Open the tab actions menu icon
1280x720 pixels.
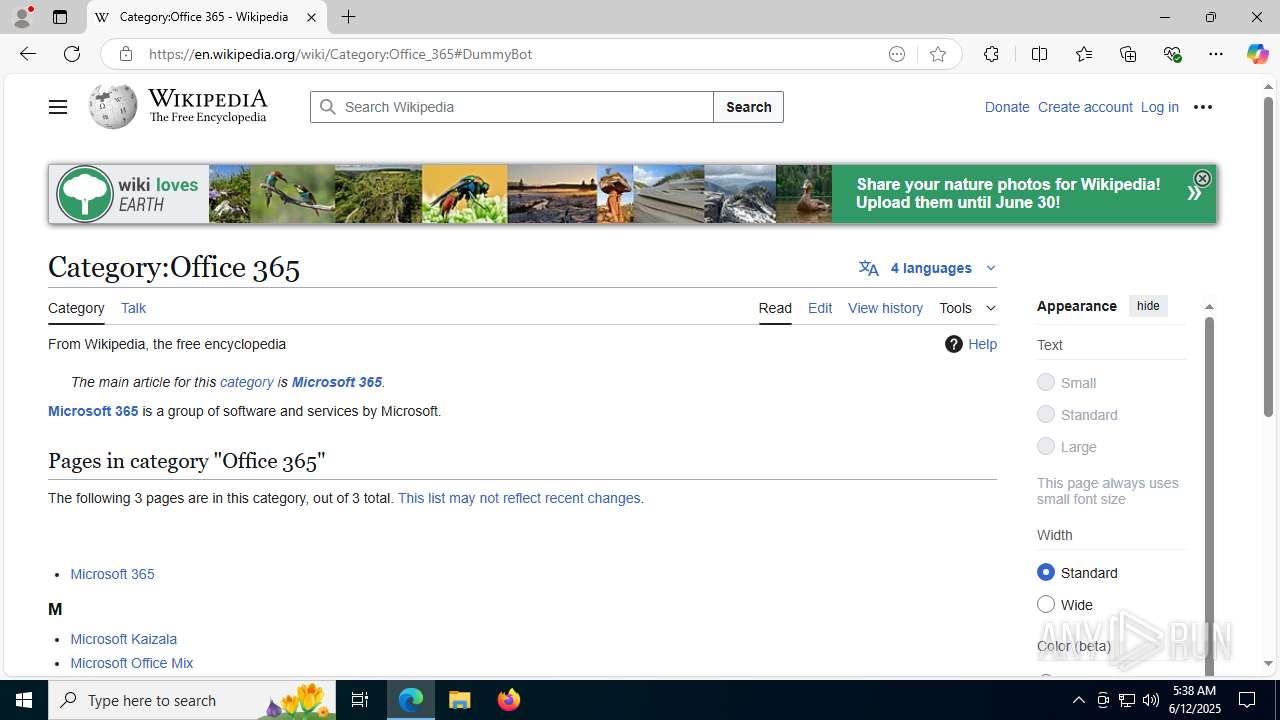[60, 17]
